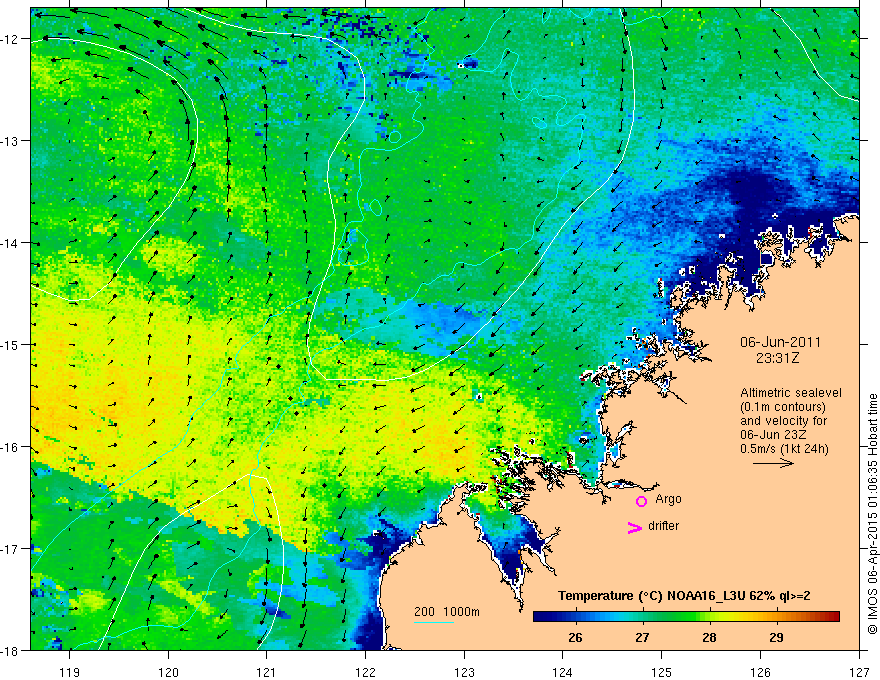Click longitude axis label 122

[x=365, y=672]
